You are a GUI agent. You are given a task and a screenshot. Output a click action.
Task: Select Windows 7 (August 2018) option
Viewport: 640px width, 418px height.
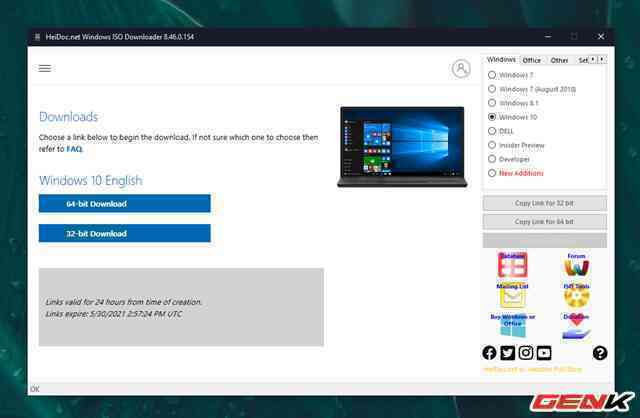pyautogui.click(x=492, y=89)
